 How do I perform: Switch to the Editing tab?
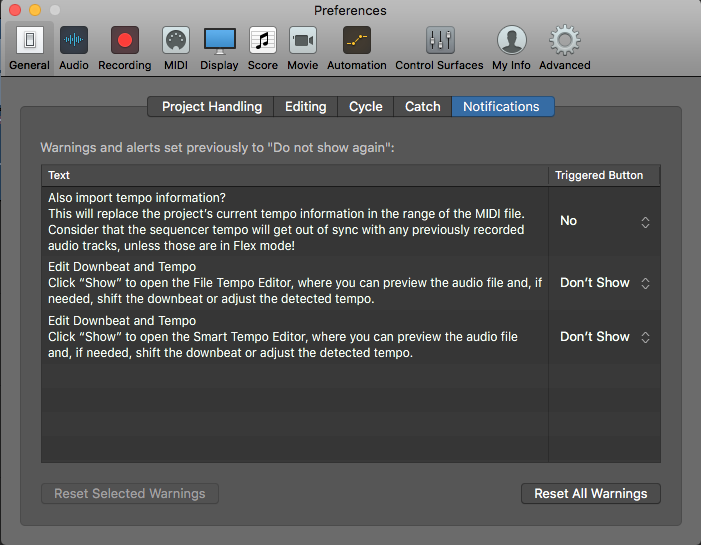click(x=305, y=107)
